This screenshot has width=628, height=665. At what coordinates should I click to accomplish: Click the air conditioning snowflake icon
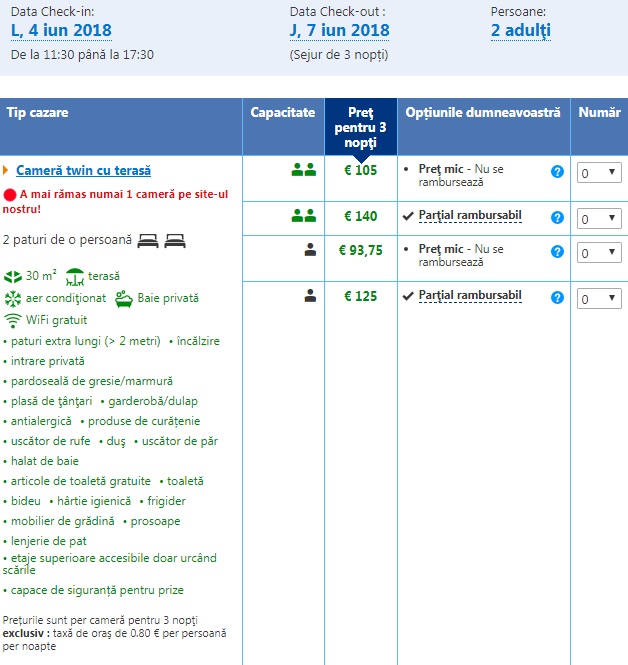[x=13, y=298]
